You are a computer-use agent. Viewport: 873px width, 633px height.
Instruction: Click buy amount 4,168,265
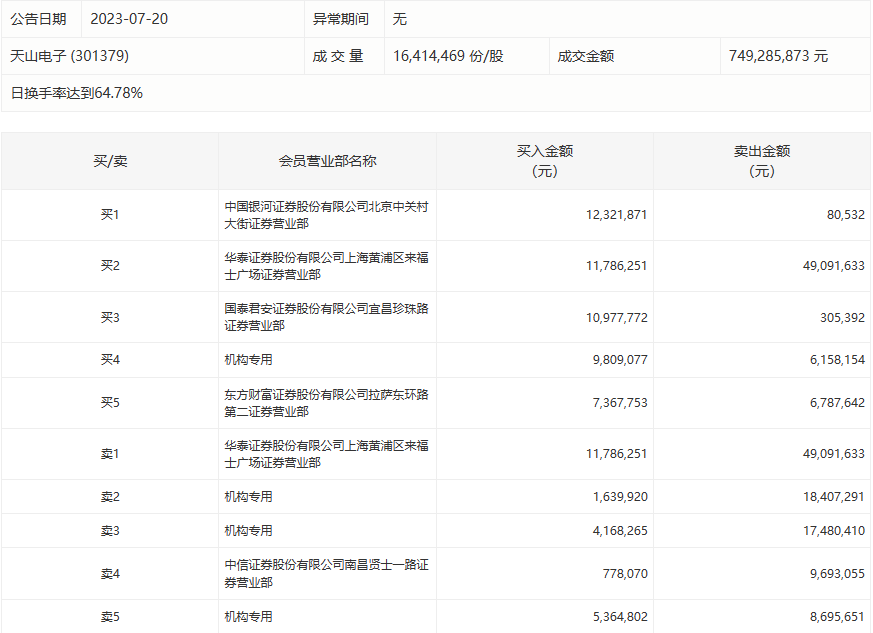[x=620, y=531]
